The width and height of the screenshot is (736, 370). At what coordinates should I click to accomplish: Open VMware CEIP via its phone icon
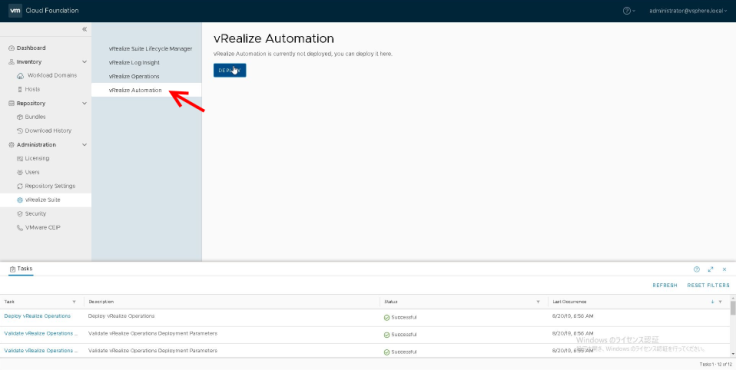(20, 228)
